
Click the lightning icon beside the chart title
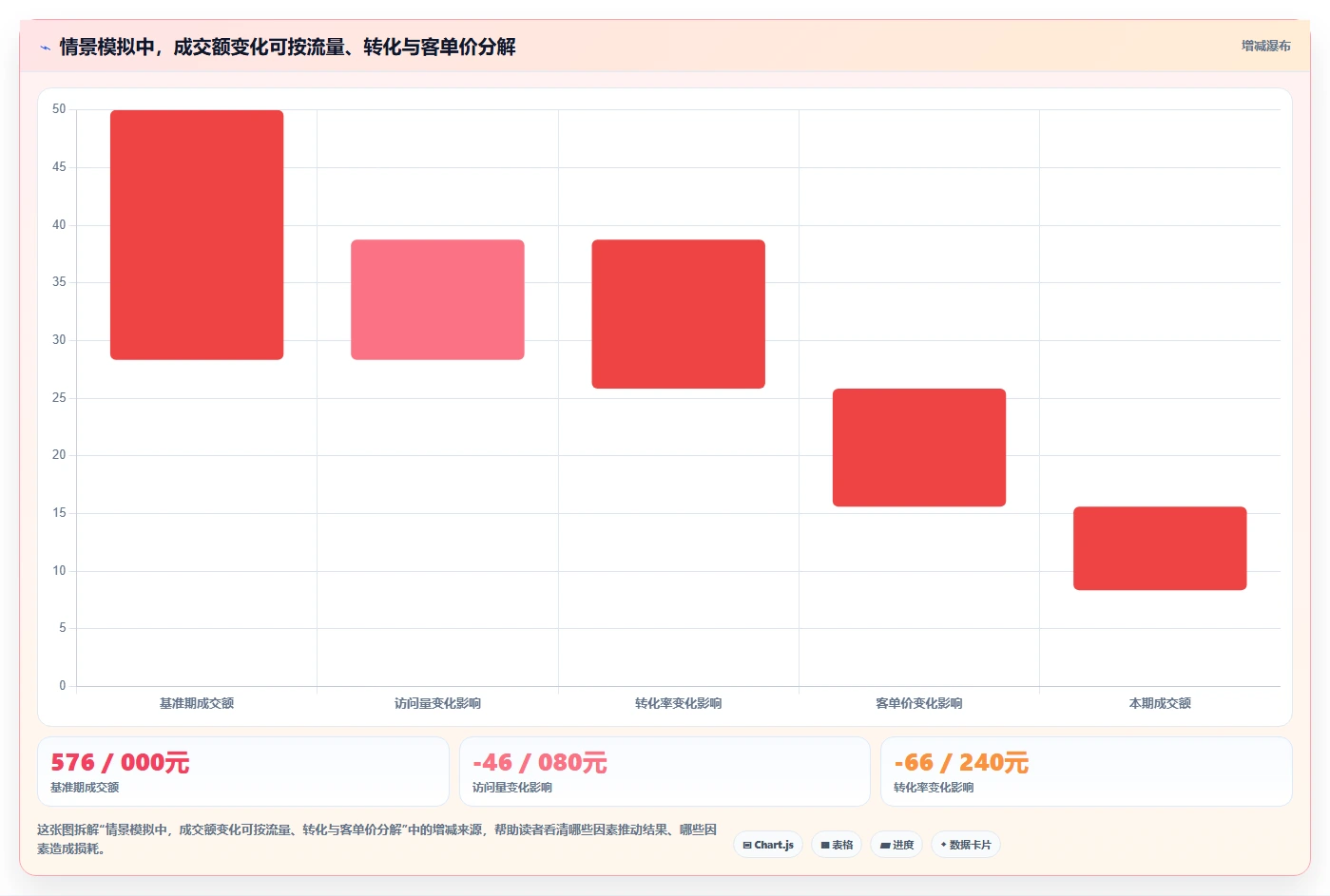click(45, 48)
